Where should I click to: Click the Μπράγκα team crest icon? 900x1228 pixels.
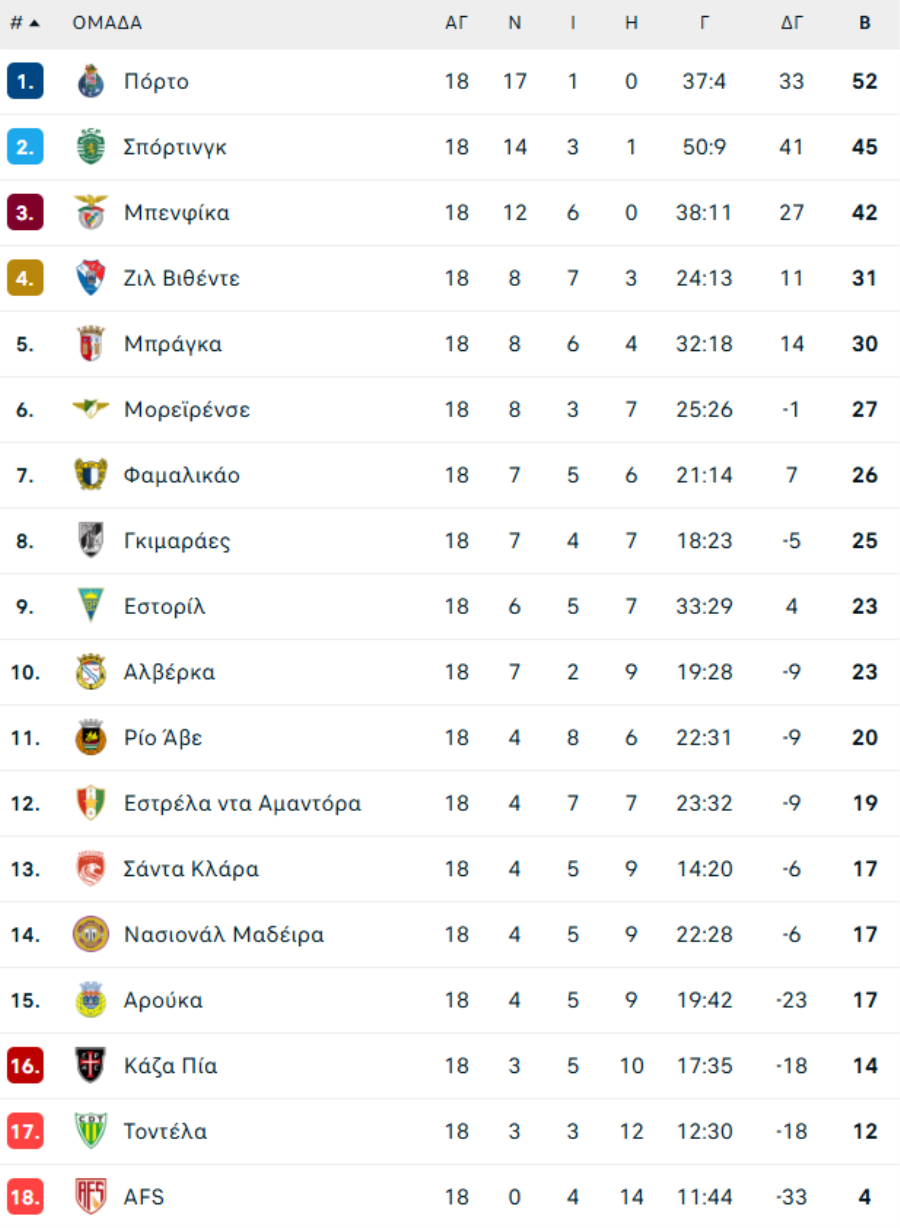coord(91,344)
